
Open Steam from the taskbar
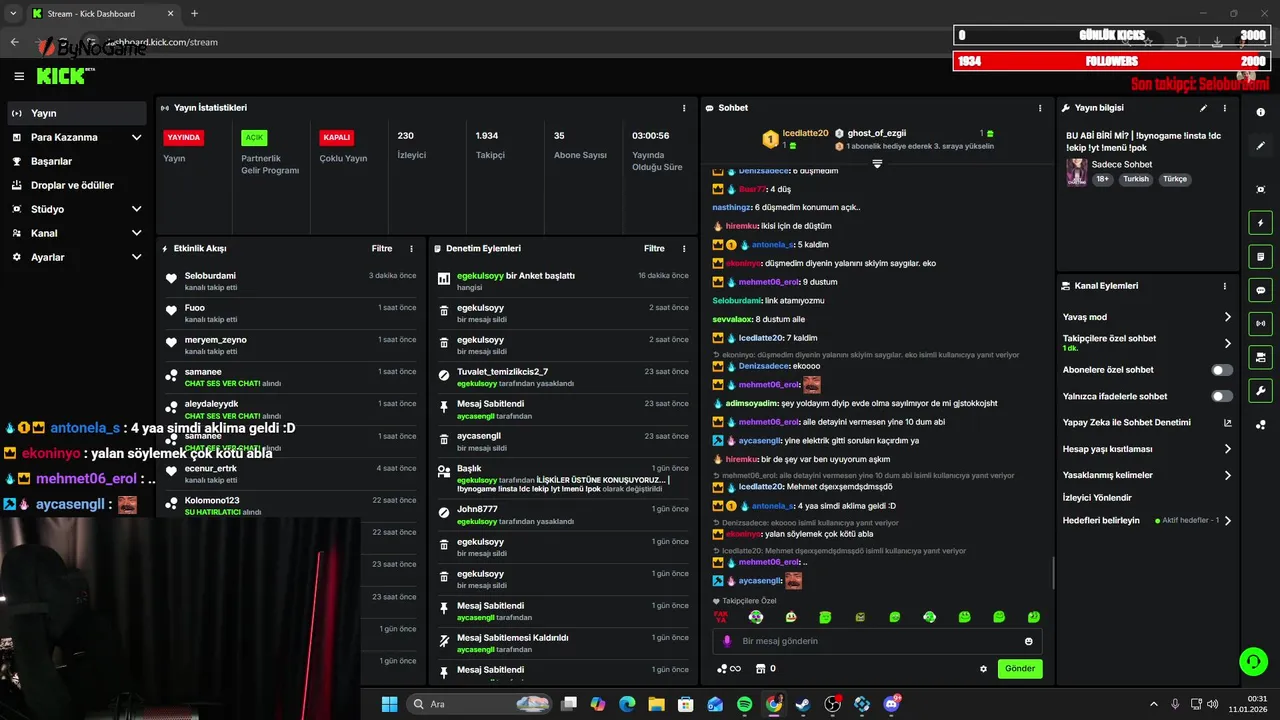pos(803,704)
